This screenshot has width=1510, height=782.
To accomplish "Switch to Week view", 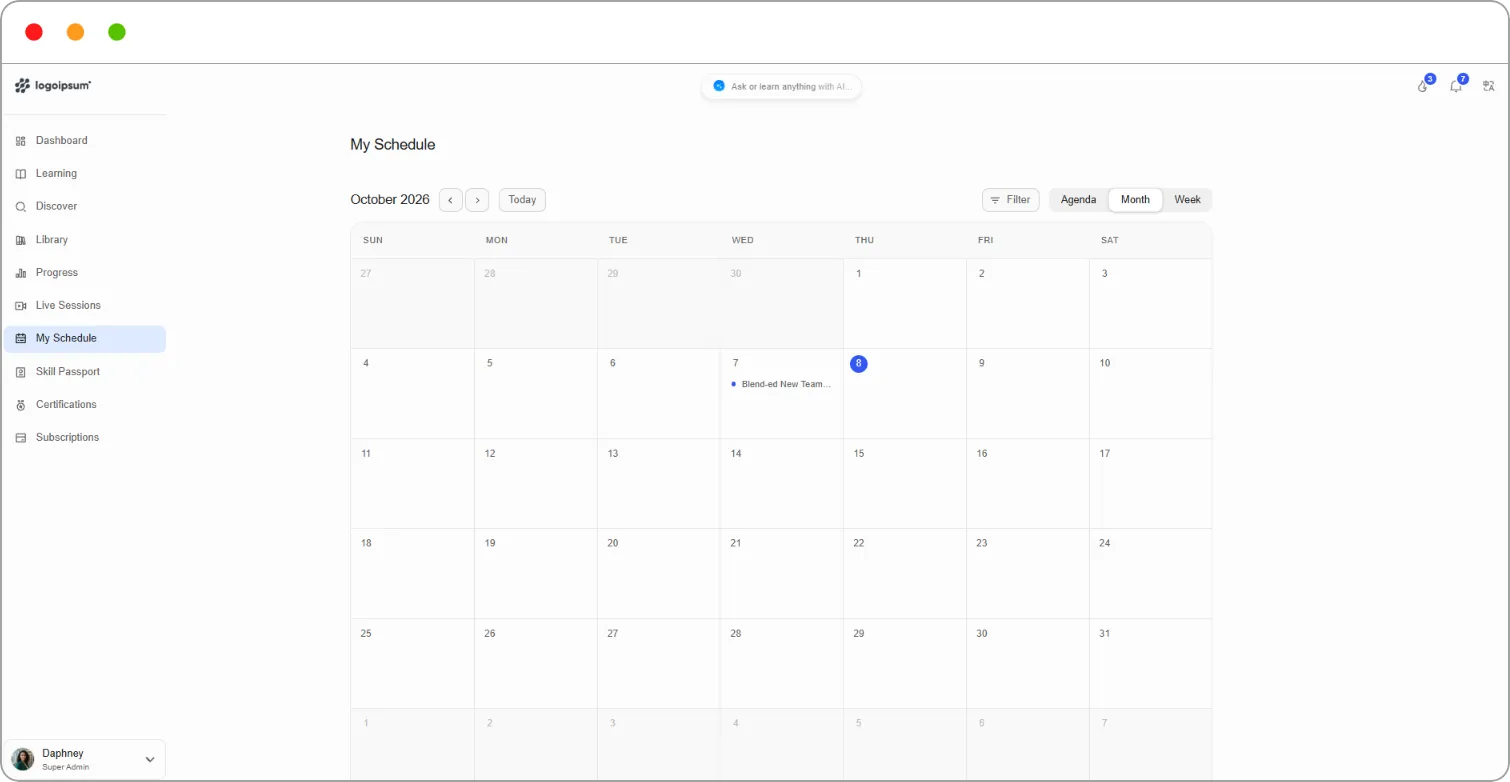I will point(1187,200).
